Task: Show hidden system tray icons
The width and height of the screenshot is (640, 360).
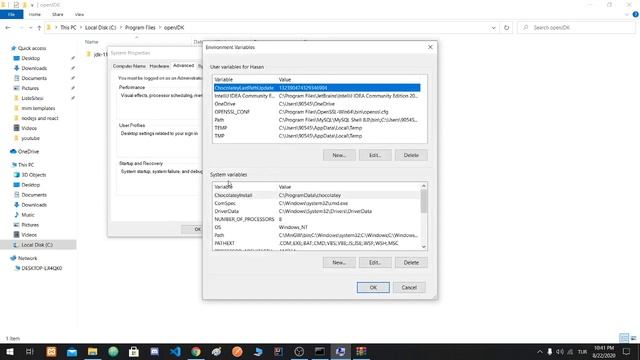Action: [540, 351]
